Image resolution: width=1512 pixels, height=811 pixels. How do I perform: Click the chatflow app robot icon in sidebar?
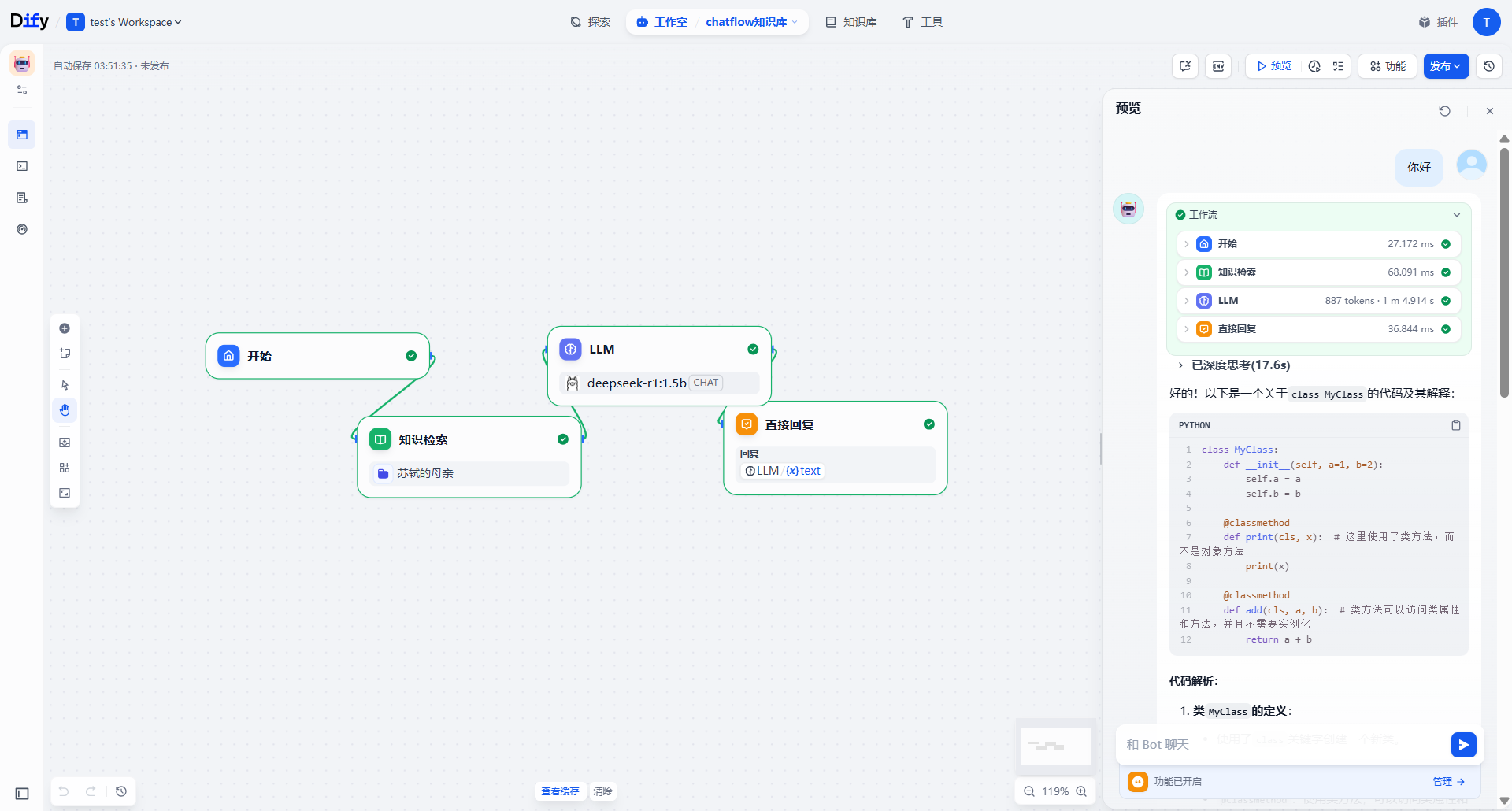[x=22, y=63]
